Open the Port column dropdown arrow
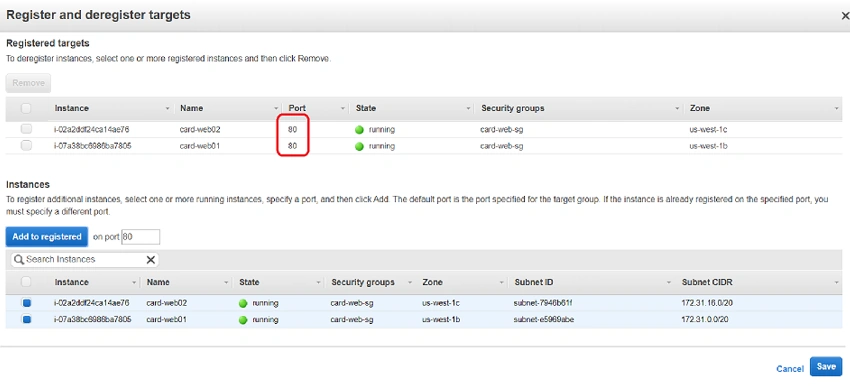 [343, 109]
